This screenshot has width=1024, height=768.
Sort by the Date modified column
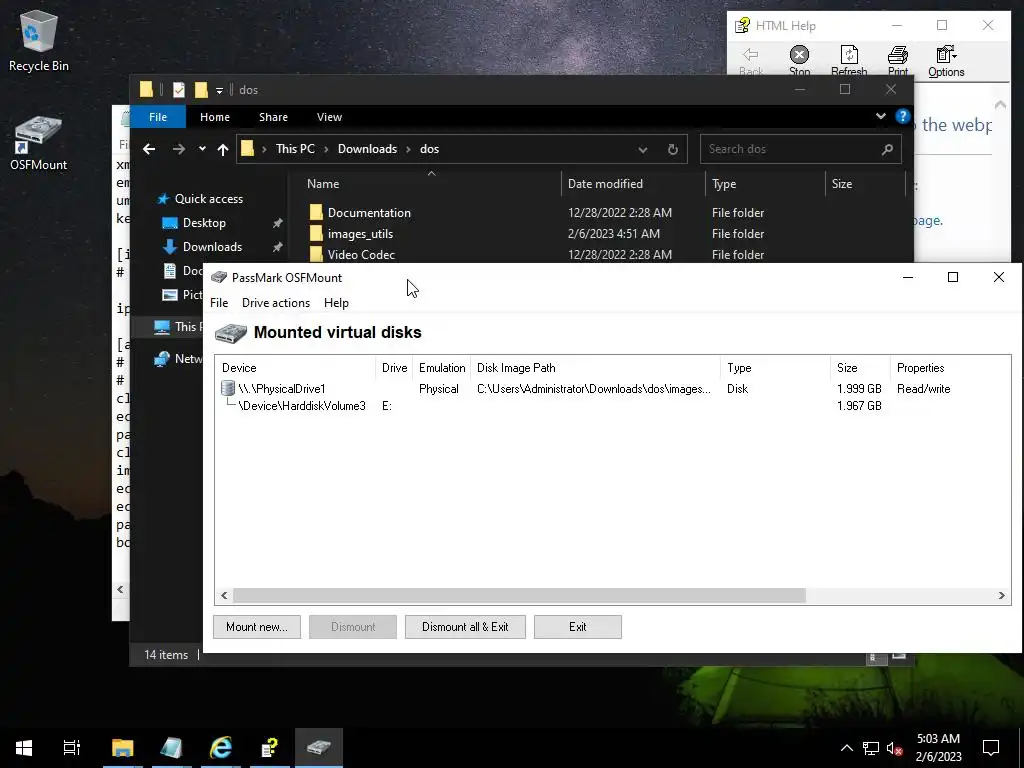[633, 184]
